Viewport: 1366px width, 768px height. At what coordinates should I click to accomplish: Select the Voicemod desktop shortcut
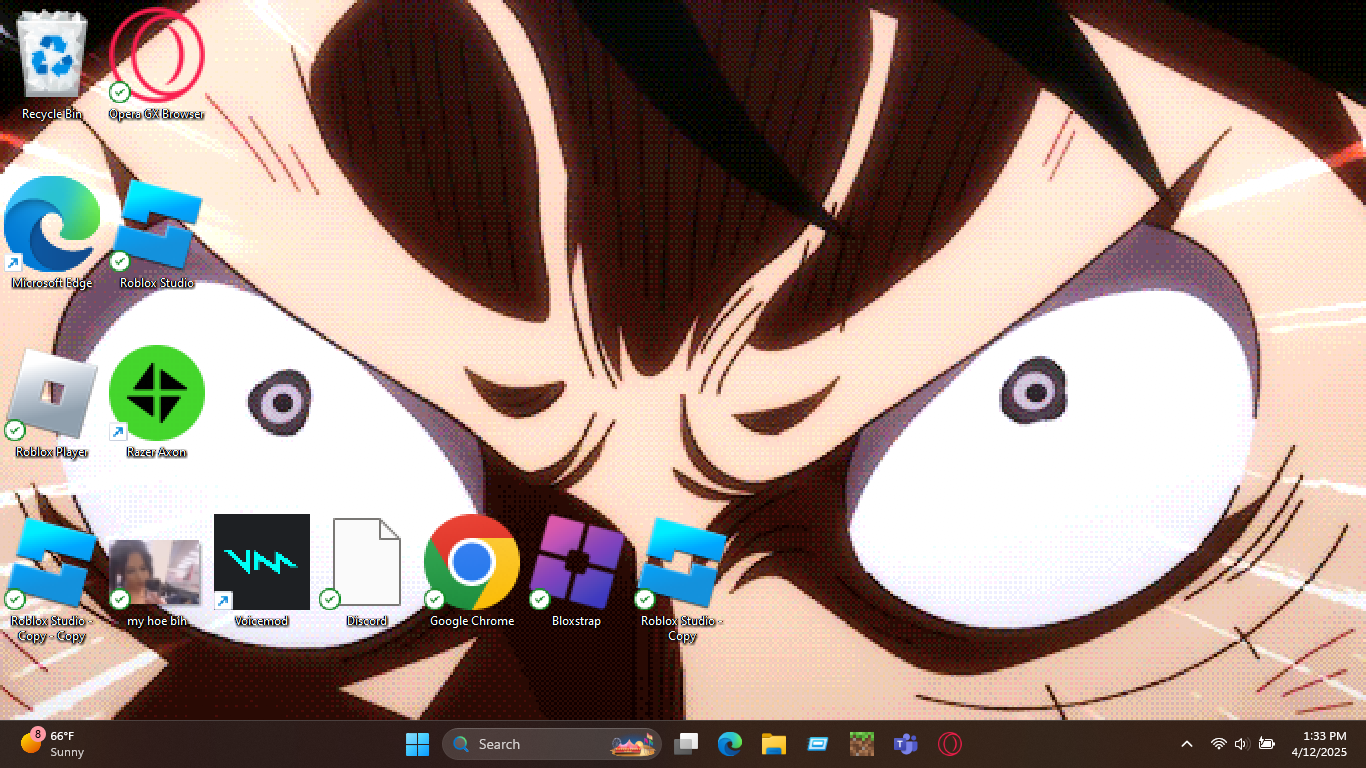(262, 572)
